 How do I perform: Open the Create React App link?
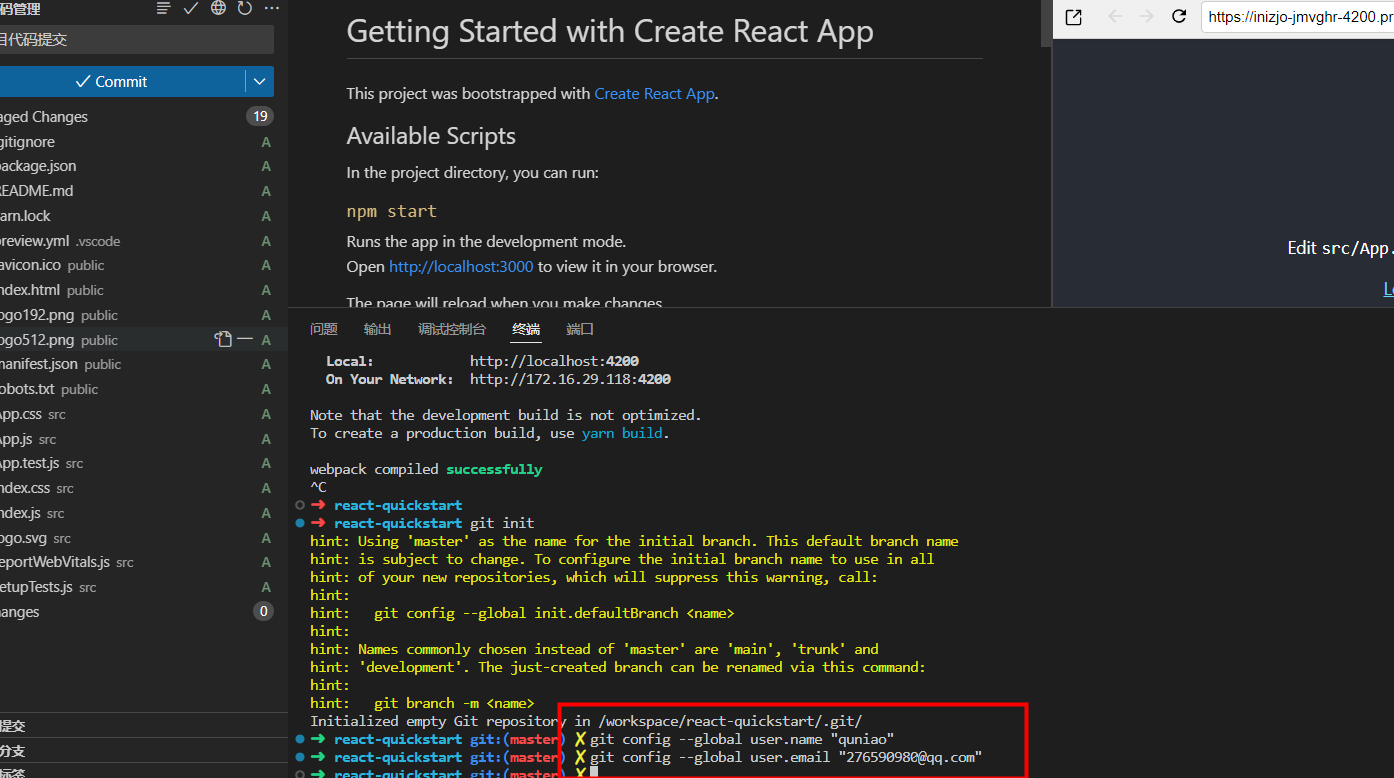tap(655, 94)
